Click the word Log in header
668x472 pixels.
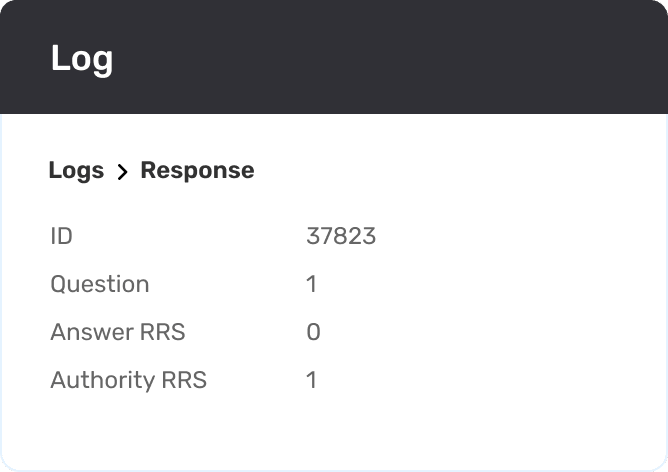point(82,59)
